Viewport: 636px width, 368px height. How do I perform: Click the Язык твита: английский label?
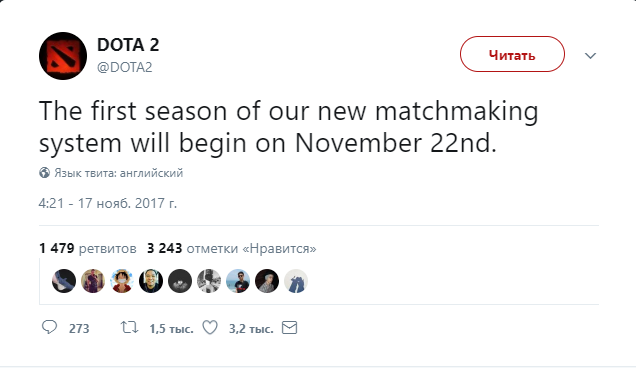tap(118, 173)
